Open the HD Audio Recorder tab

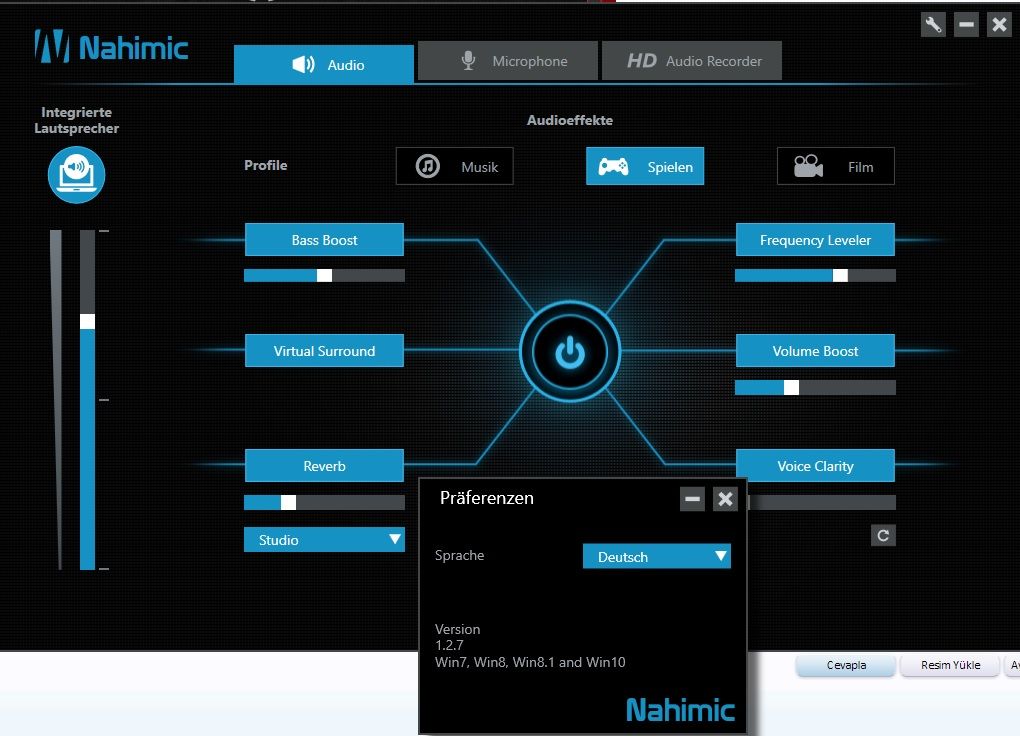pyautogui.click(x=691, y=61)
